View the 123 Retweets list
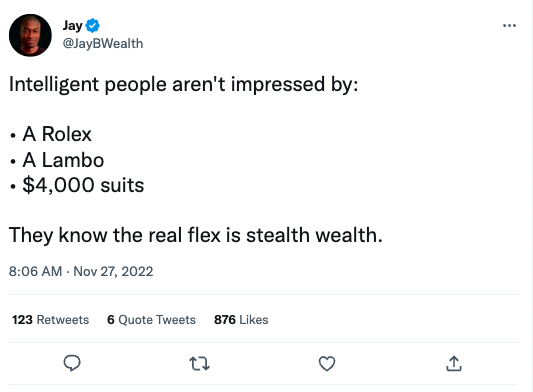 click(x=51, y=320)
